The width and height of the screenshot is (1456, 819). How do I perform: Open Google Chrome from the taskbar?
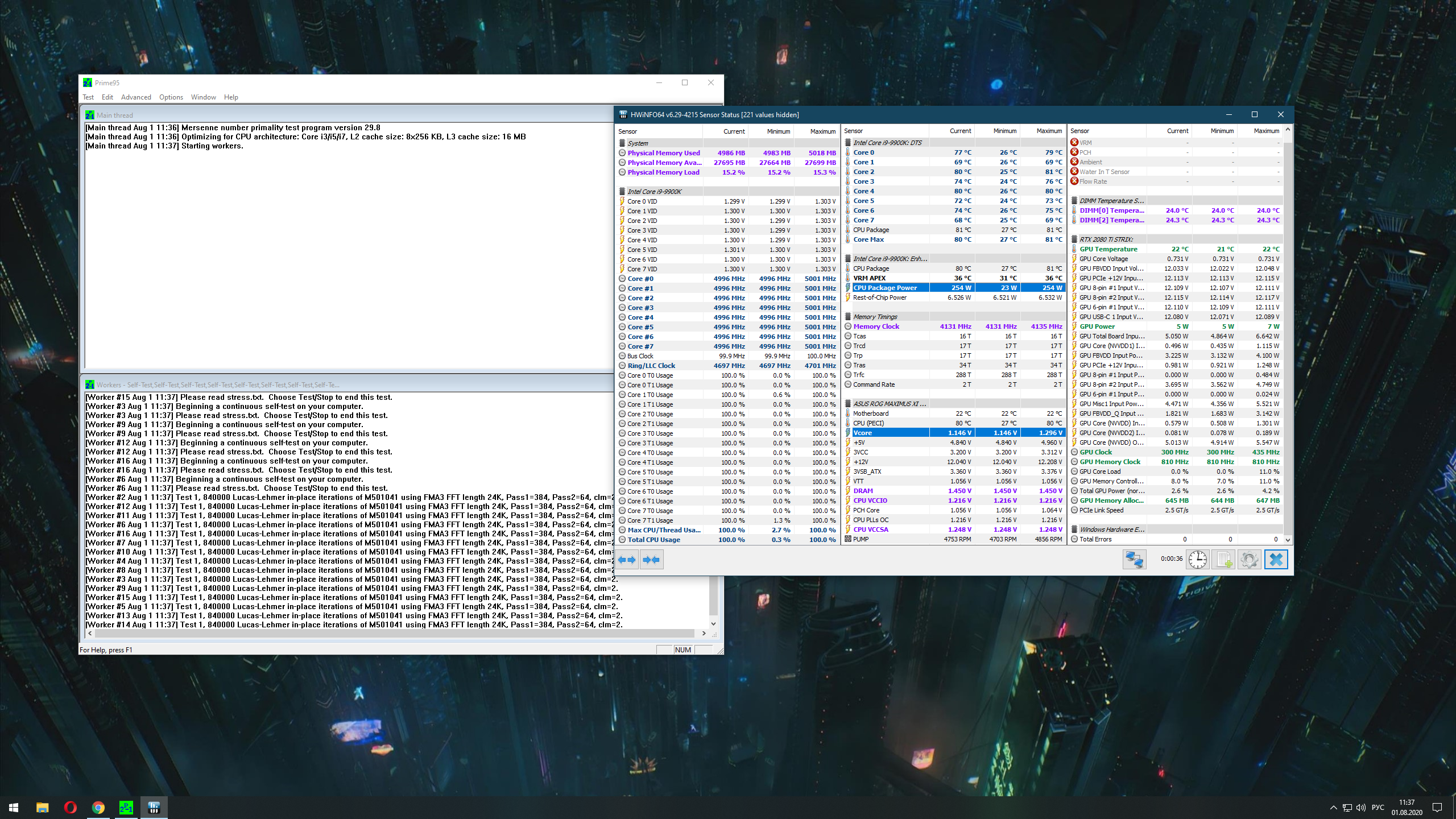[x=98, y=807]
